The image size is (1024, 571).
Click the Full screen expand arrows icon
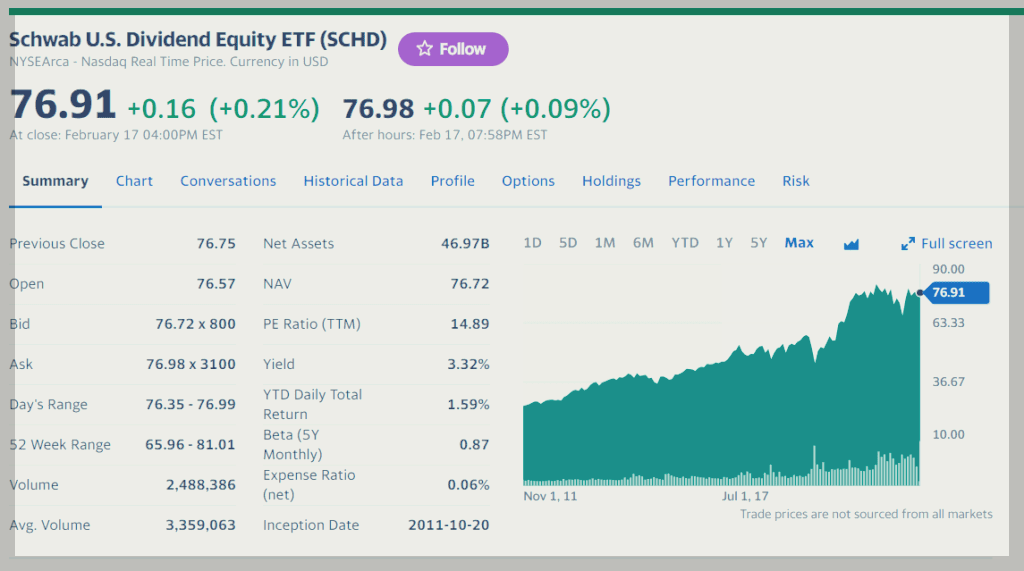click(908, 244)
